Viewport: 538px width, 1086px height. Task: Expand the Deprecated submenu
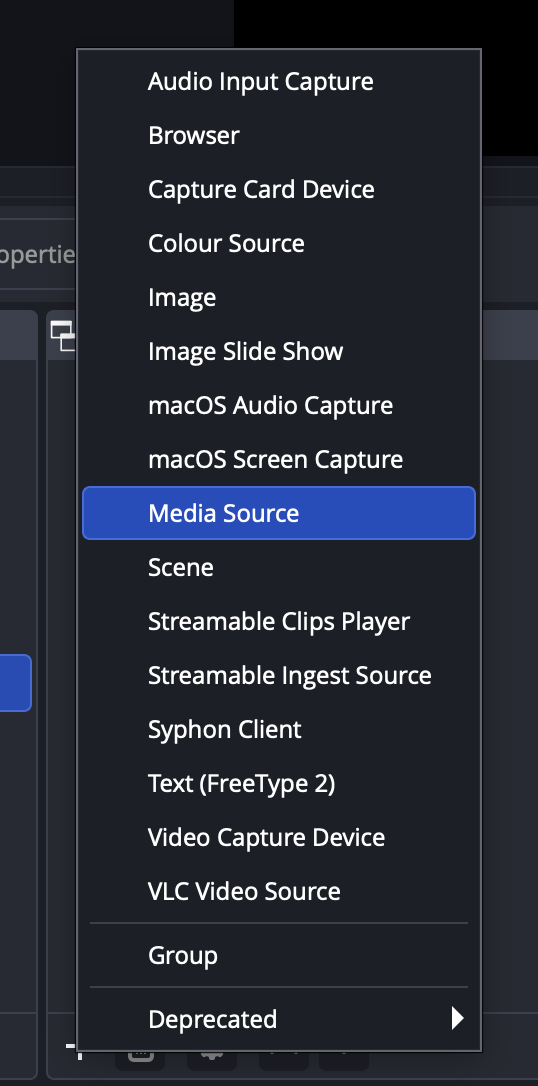click(278, 1019)
